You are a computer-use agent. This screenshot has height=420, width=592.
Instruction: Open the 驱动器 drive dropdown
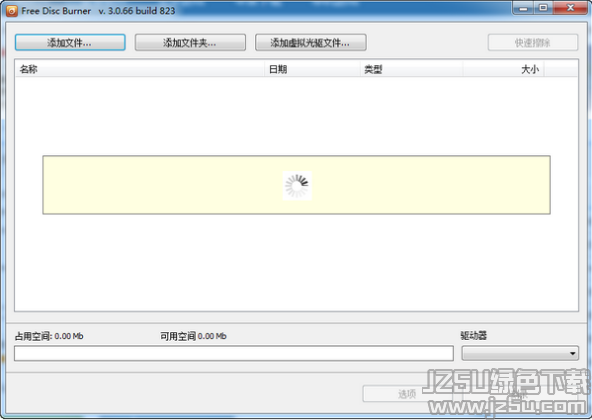(520, 353)
